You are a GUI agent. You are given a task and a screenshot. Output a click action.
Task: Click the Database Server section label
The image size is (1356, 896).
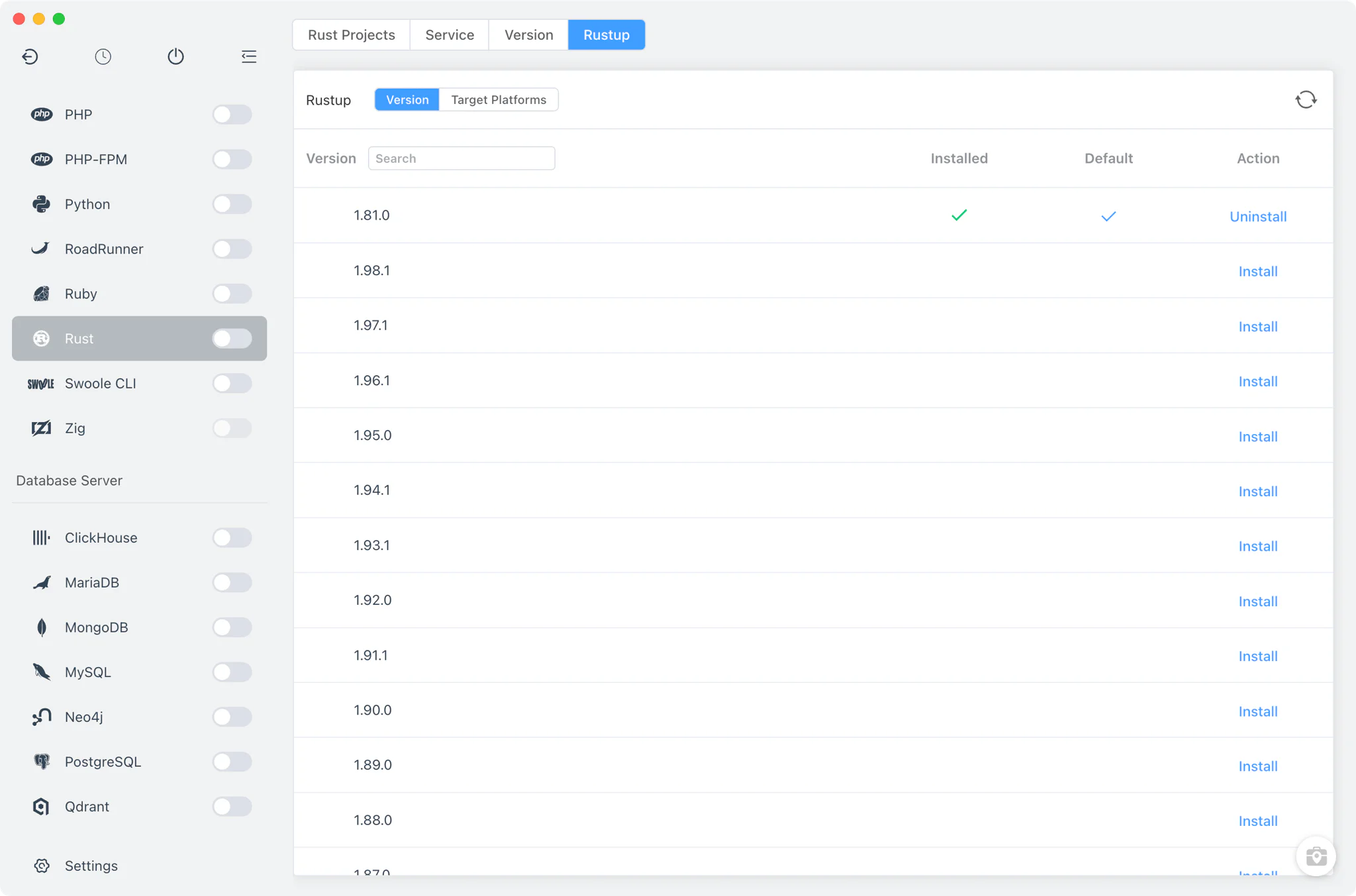[69, 480]
